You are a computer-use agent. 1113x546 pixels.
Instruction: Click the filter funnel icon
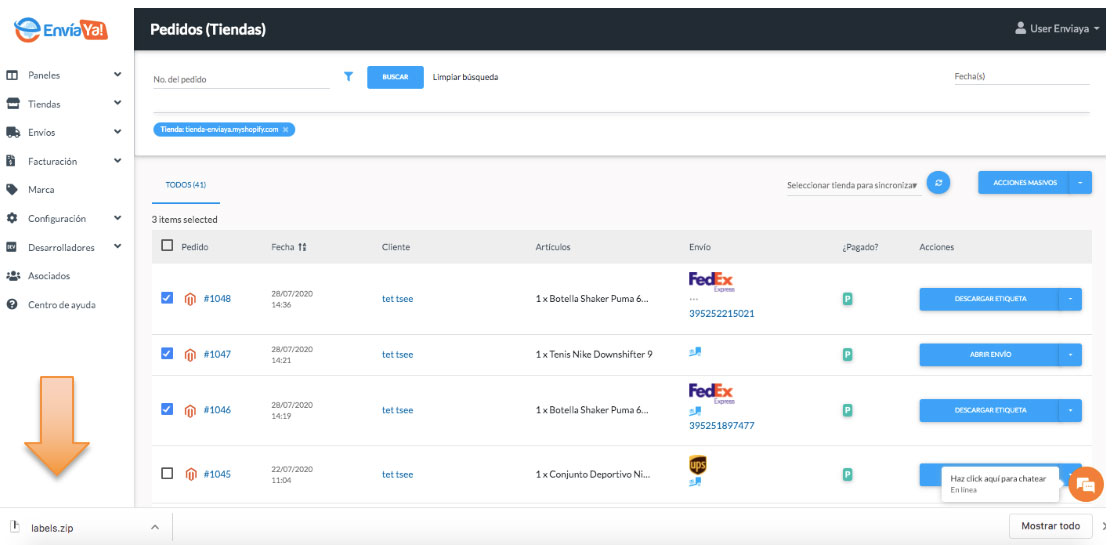coord(349,77)
